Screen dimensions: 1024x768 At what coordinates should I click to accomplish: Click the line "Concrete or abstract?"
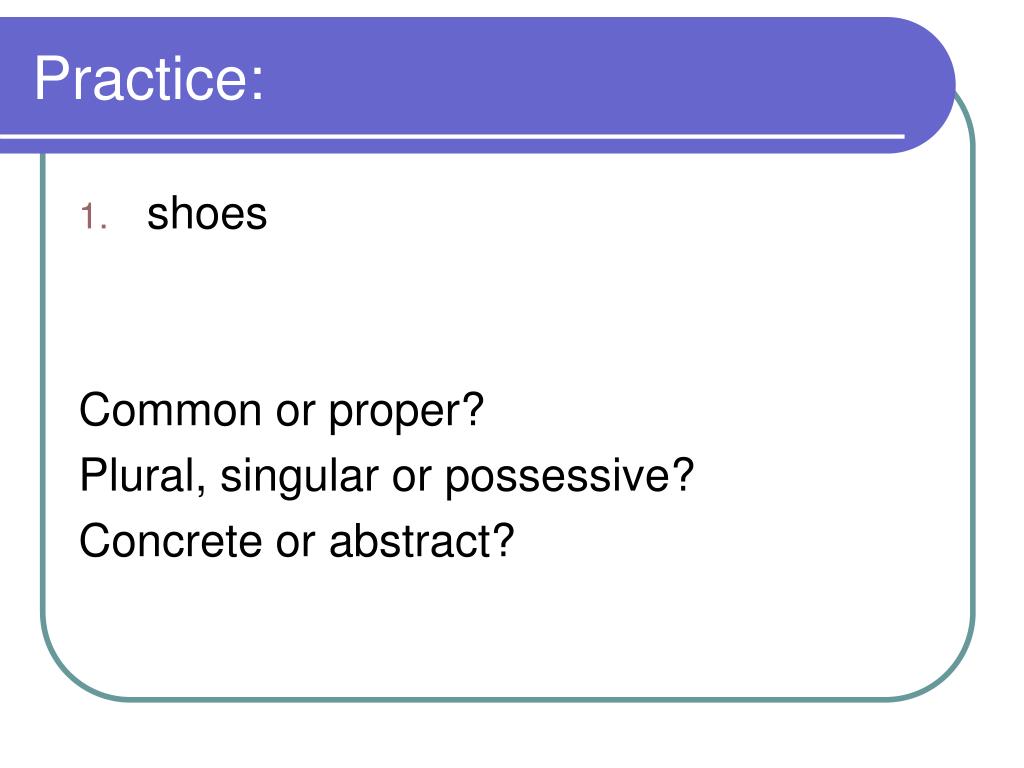click(297, 541)
